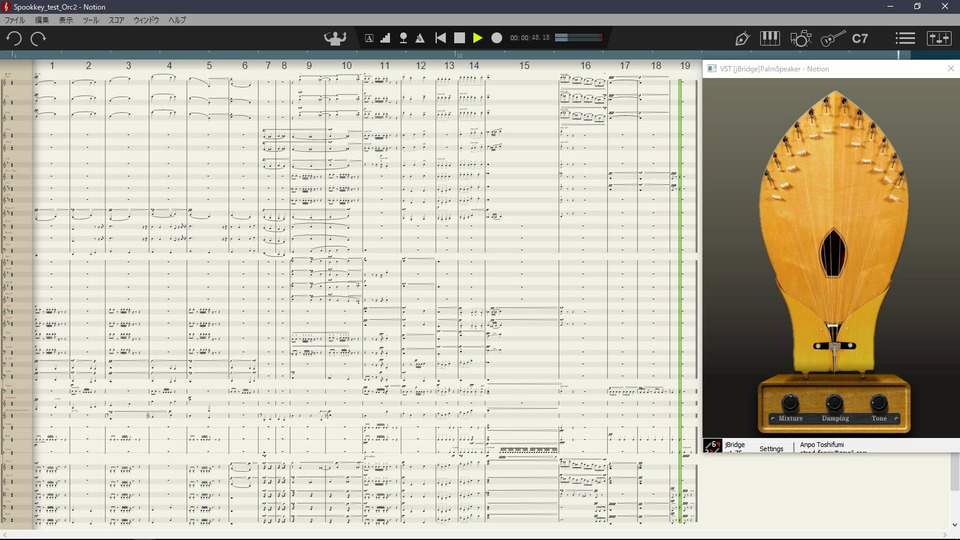Open the ヘルプ menu
The width and height of the screenshot is (960, 540).
(x=178, y=20)
